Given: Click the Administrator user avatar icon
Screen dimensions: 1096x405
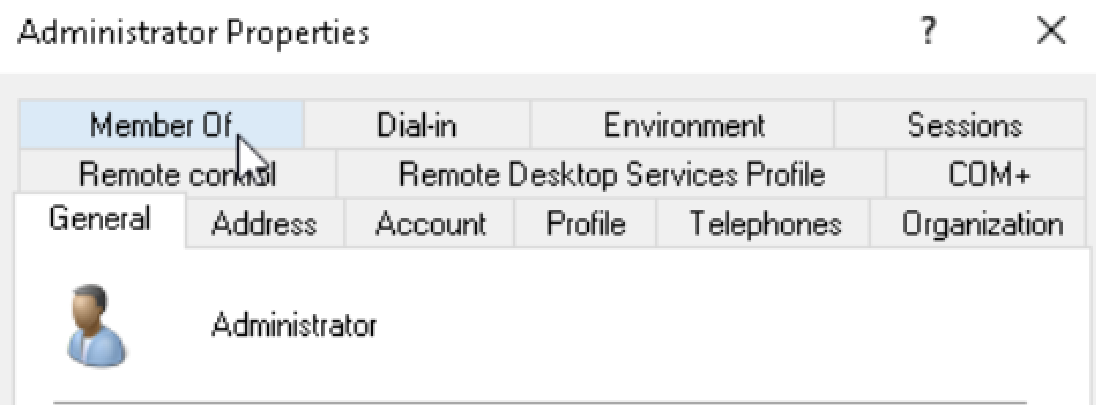Looking at the screenshot, I should (97, 326).
